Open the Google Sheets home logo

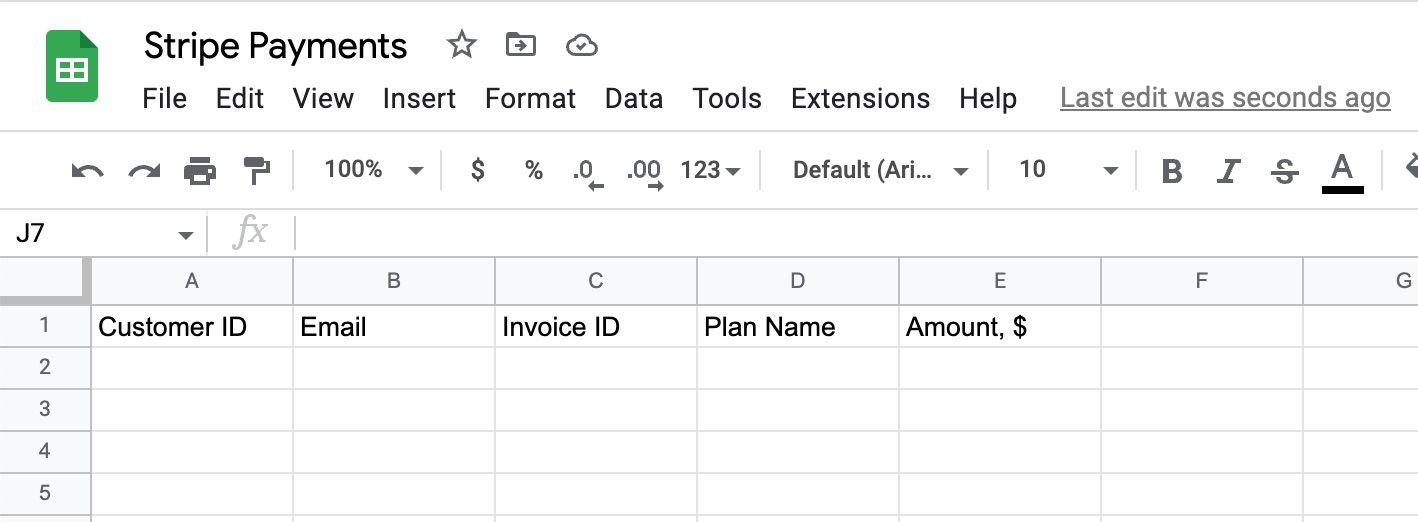point(72,67)
